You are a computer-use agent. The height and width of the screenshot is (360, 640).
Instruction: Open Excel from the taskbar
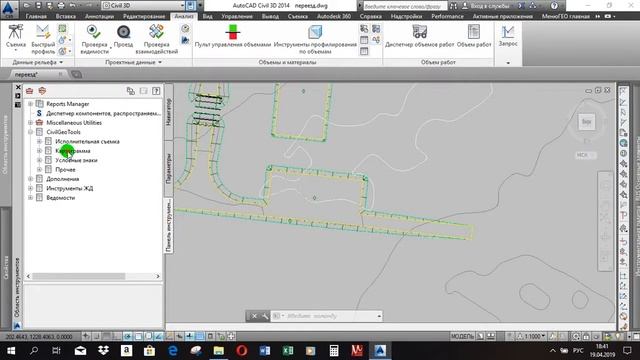click(288, 351)
